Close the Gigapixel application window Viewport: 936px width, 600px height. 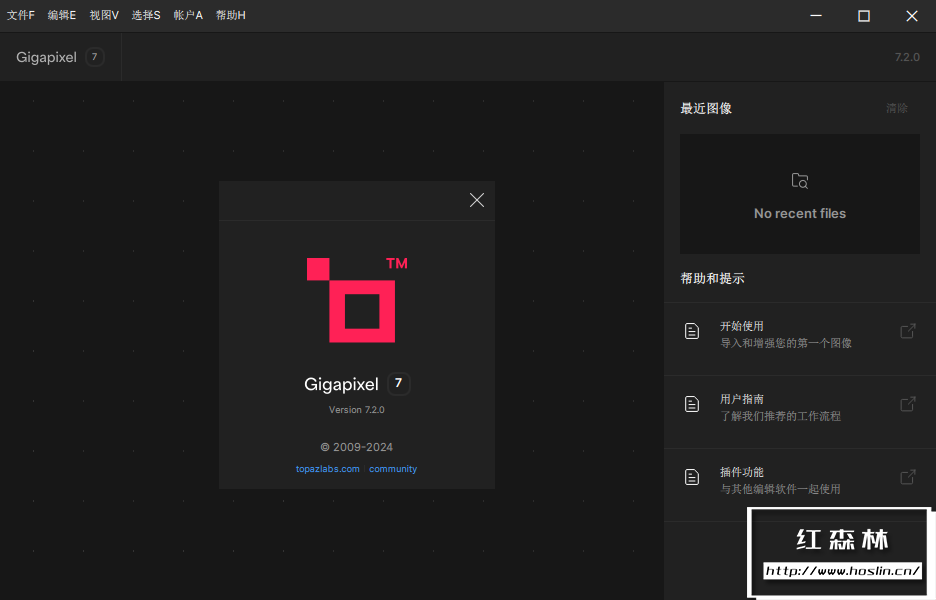(x=912, y=16)
